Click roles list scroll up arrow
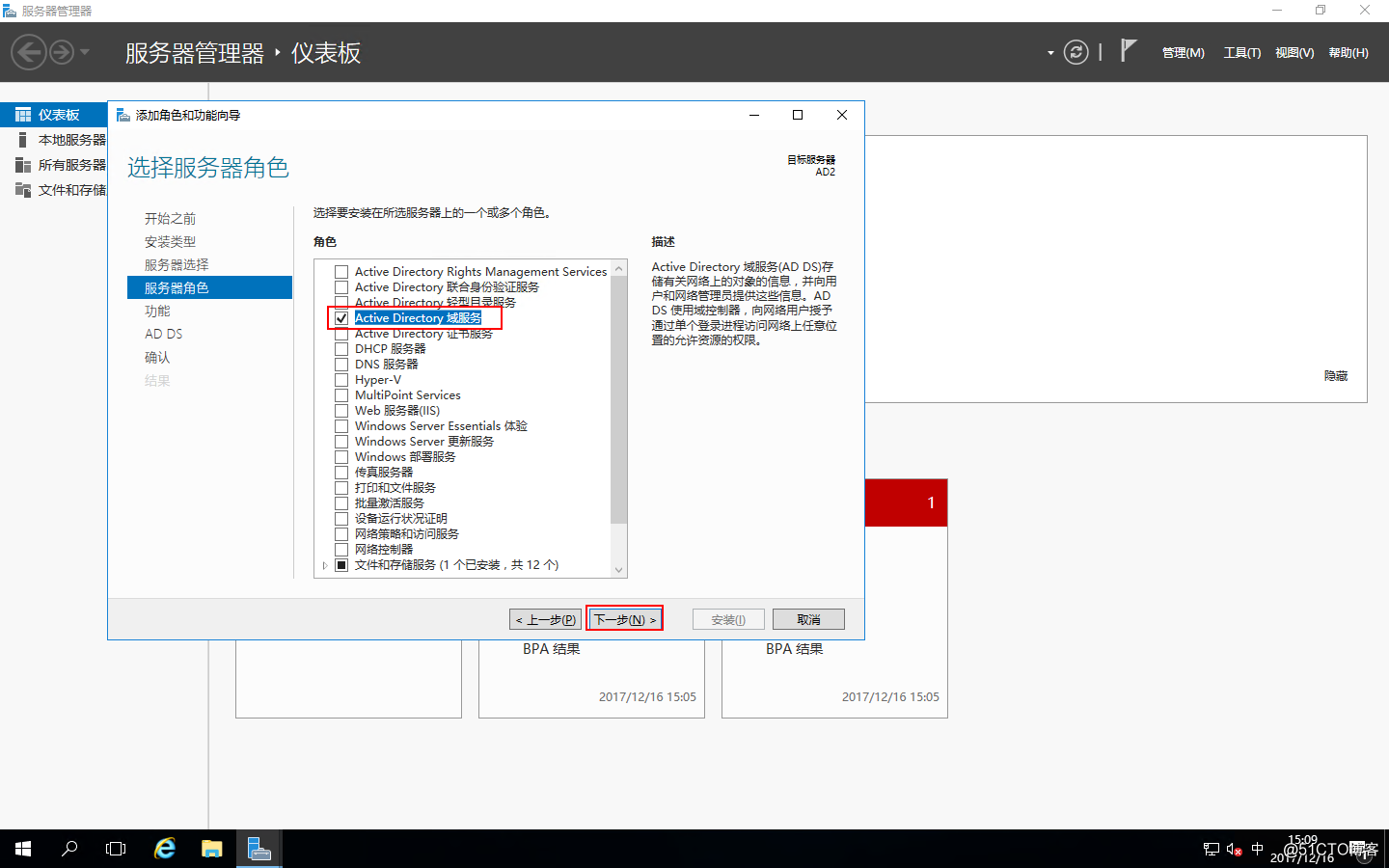 [x=619, y=267]
